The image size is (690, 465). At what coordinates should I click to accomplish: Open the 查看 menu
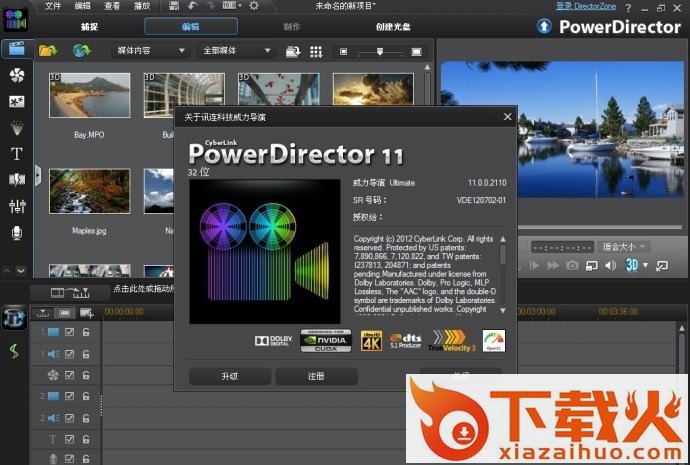click(112, 6)
